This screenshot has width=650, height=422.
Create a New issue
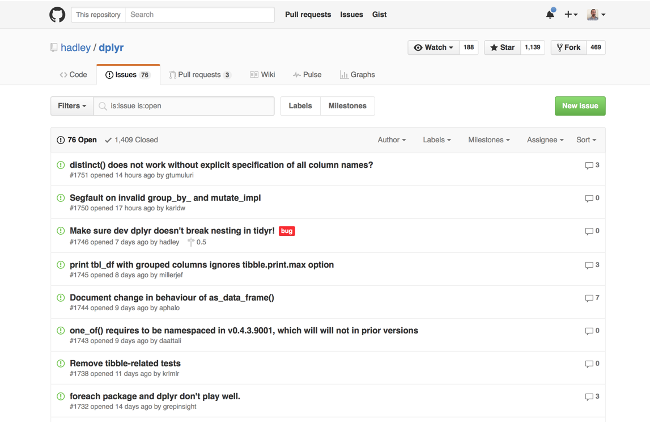(580, 106)
